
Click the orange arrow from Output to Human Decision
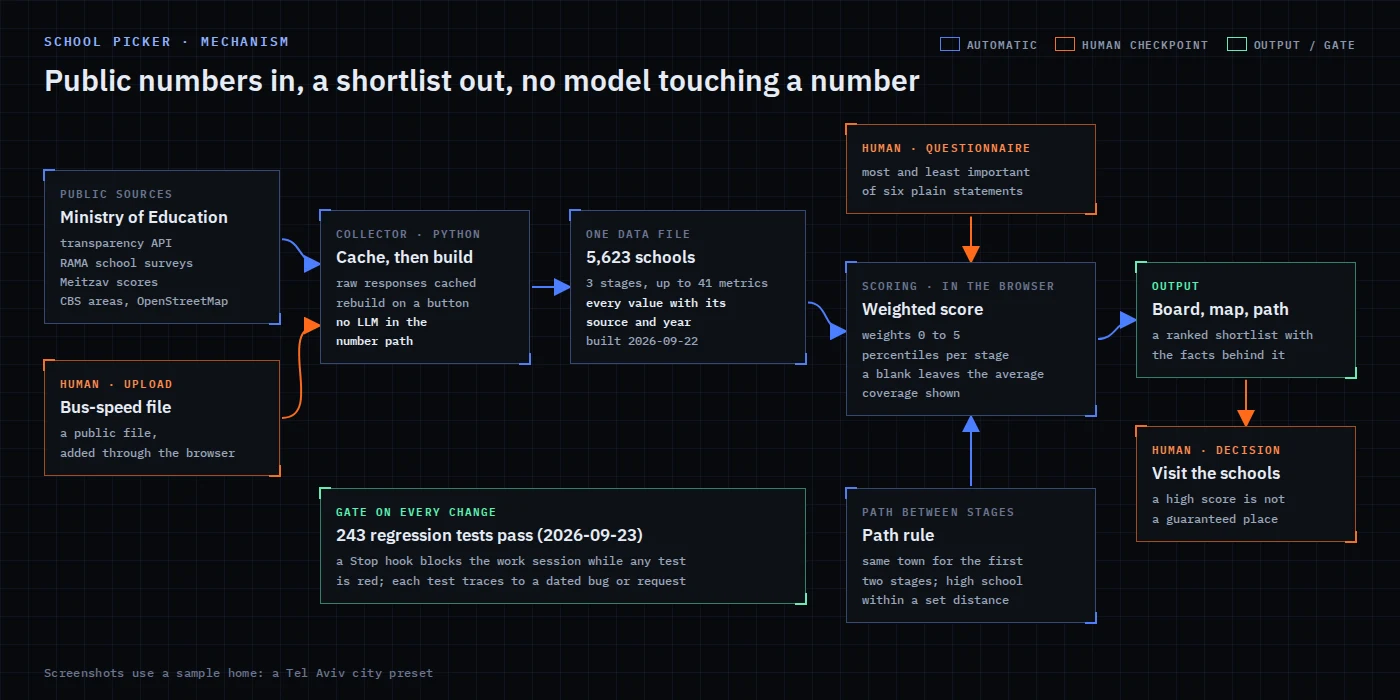(x=1246, y=402)
